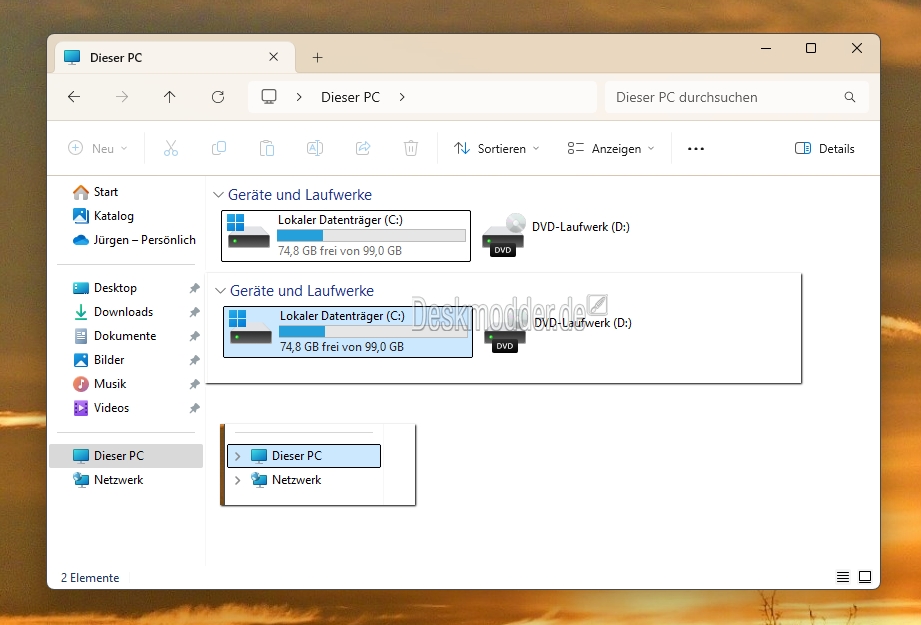Click the Cut scissors icon
Image resolution: width=921 pixels, height=625 pixels.
coord(171,148)
